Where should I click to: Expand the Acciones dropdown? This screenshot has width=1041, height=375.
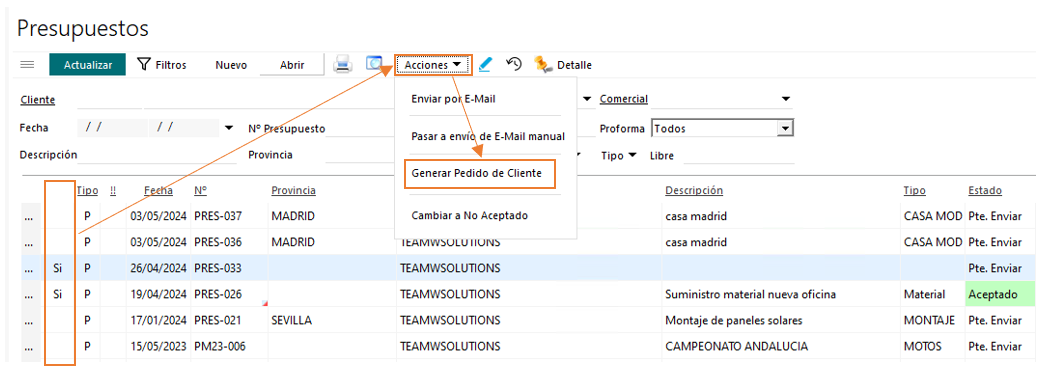(x=433, y=65)
